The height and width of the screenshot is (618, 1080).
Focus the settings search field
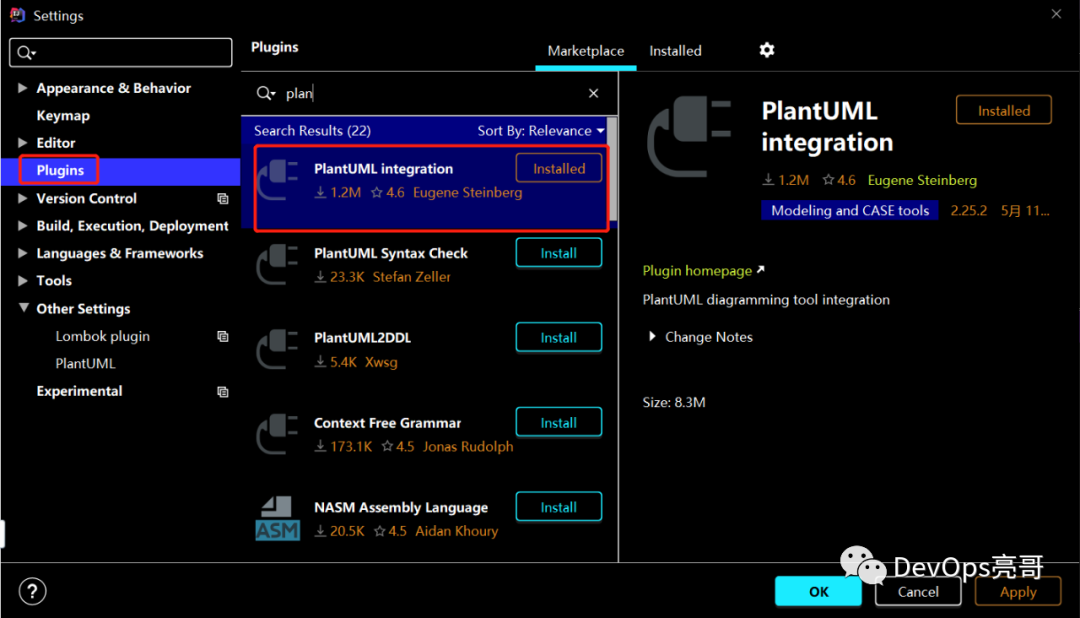coord(121,52)
